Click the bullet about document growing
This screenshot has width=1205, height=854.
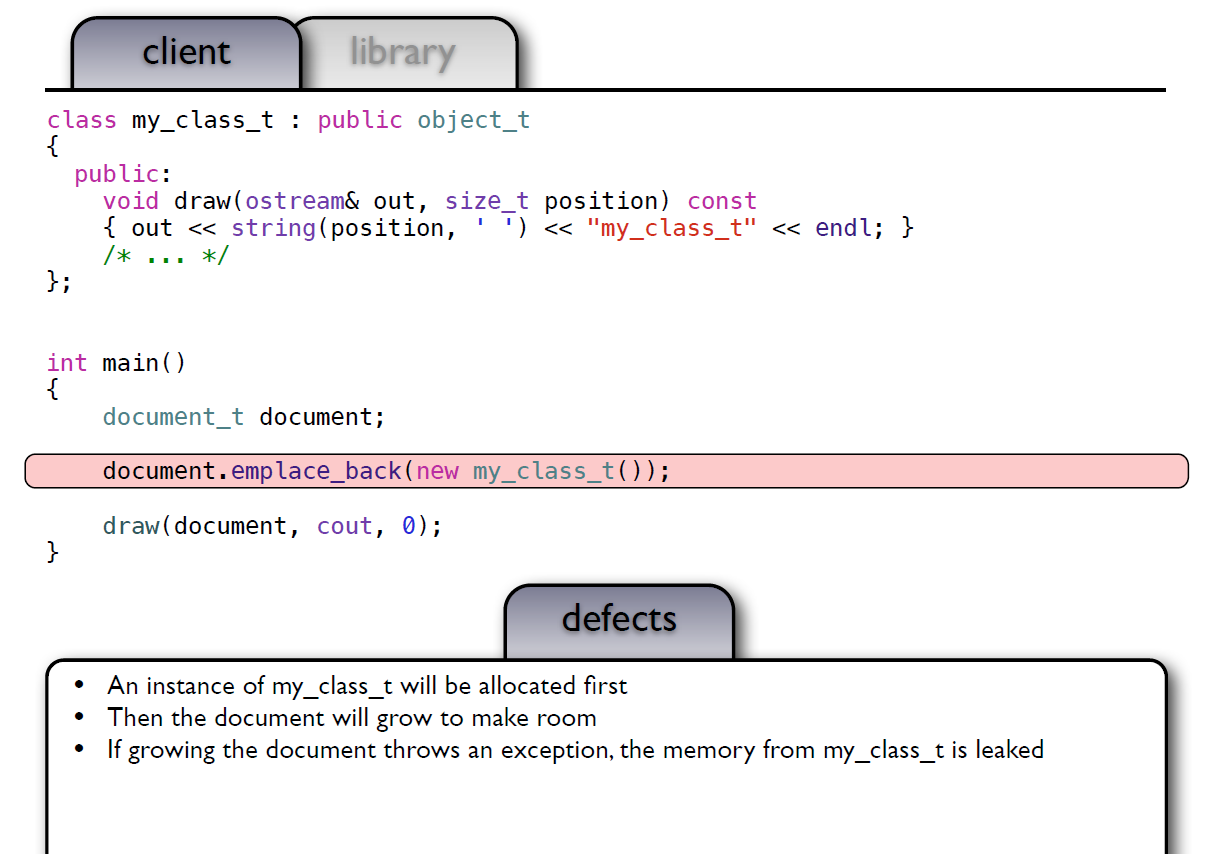click(351, 718)
